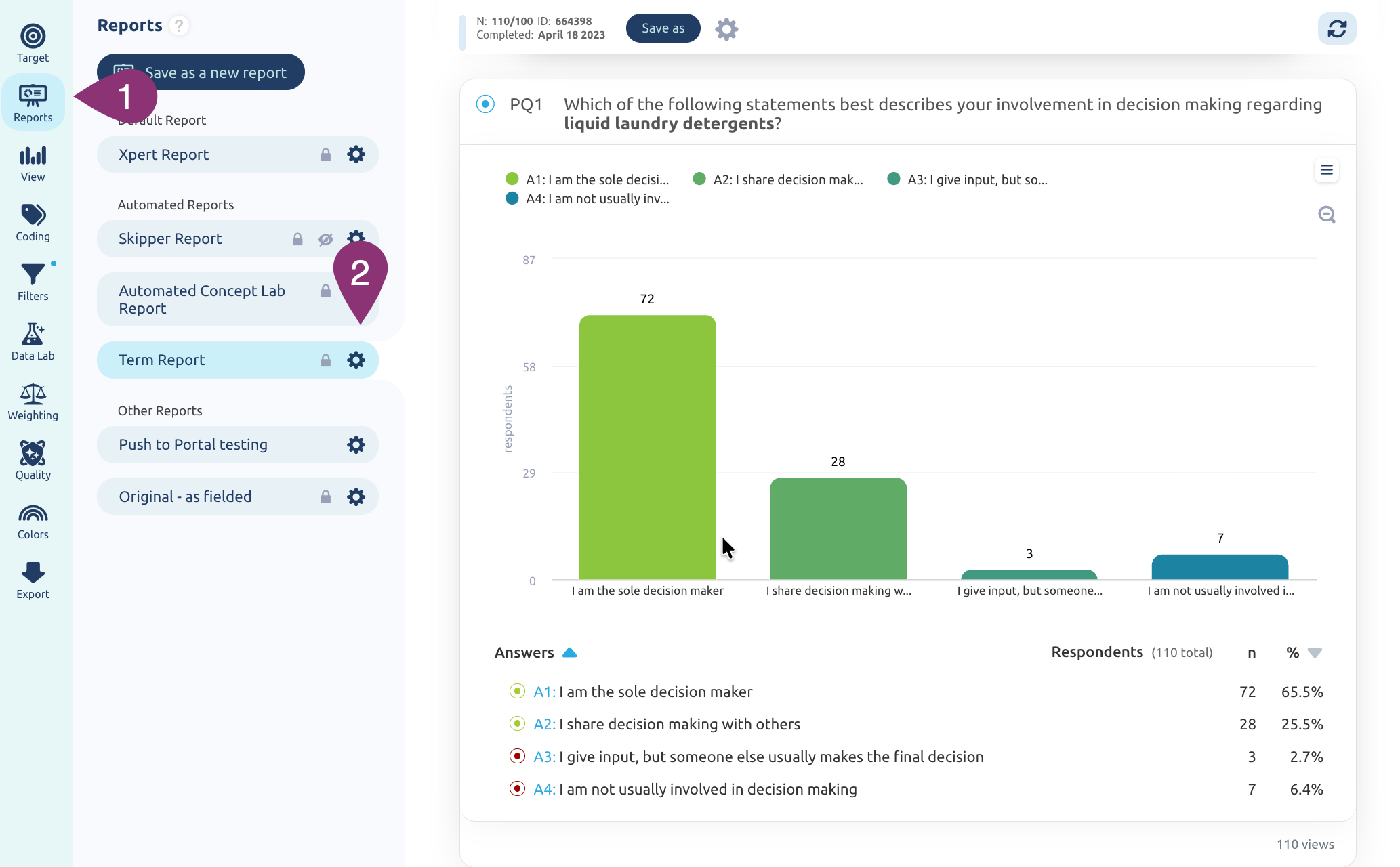The height and width of the screenshot is (867, 1400).
Task: Open the Skipper Report
Action: [237, 238]
